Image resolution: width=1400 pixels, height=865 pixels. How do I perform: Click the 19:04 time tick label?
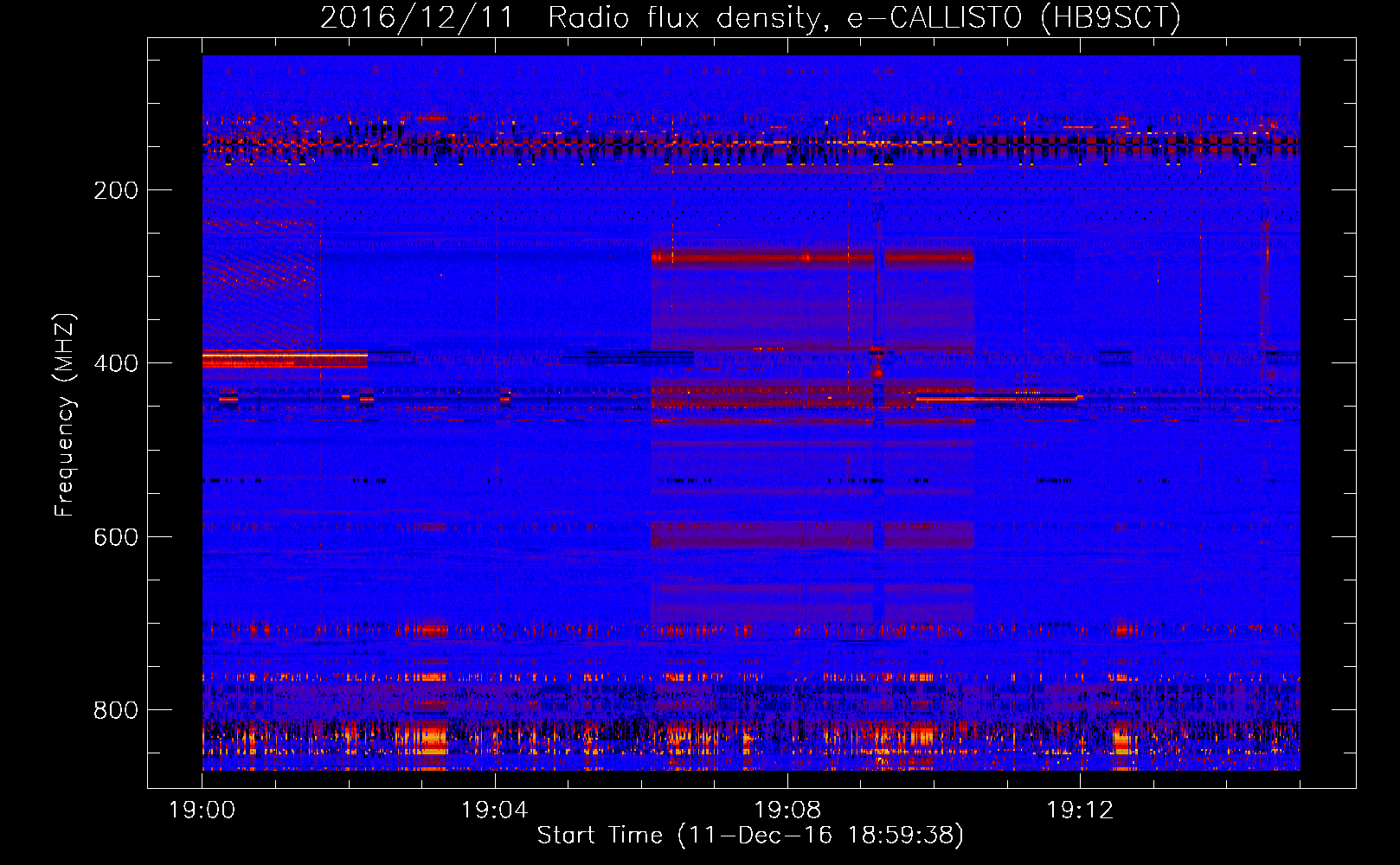[x=495, y=811]
